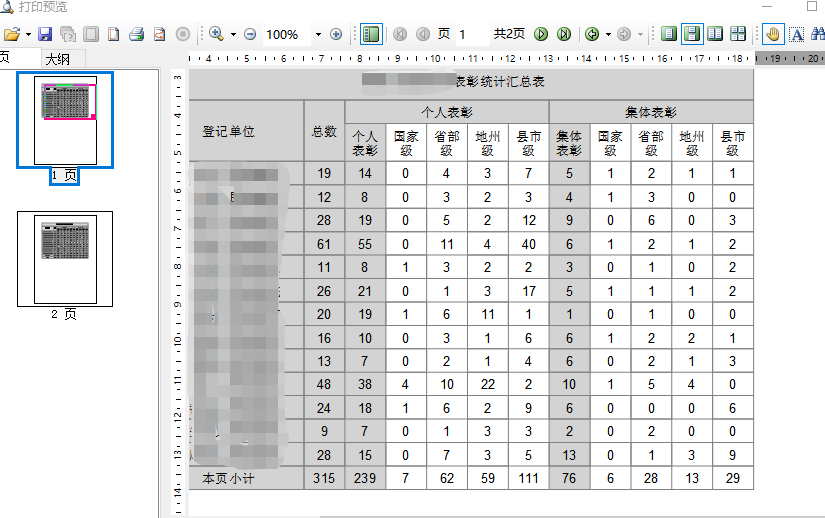Open the magnifier zoom dropdown arrow
Viewport: 825px width, 518px height.
click(x=233, y=35)
